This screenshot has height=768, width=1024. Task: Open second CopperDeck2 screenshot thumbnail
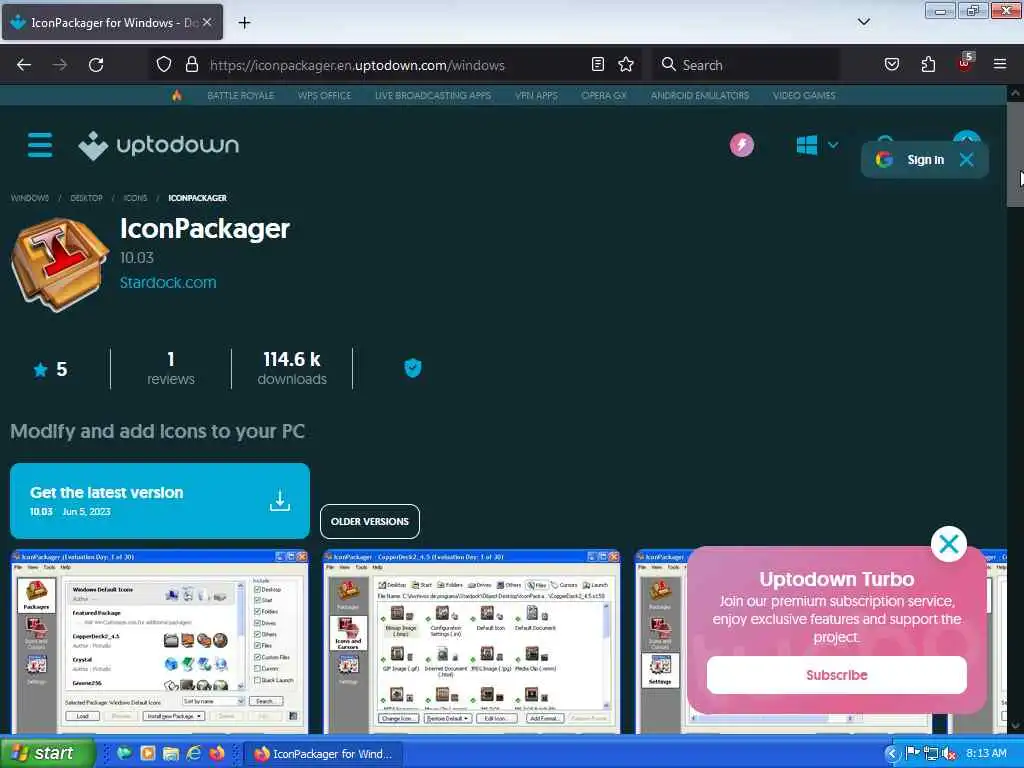click(472, 641)
